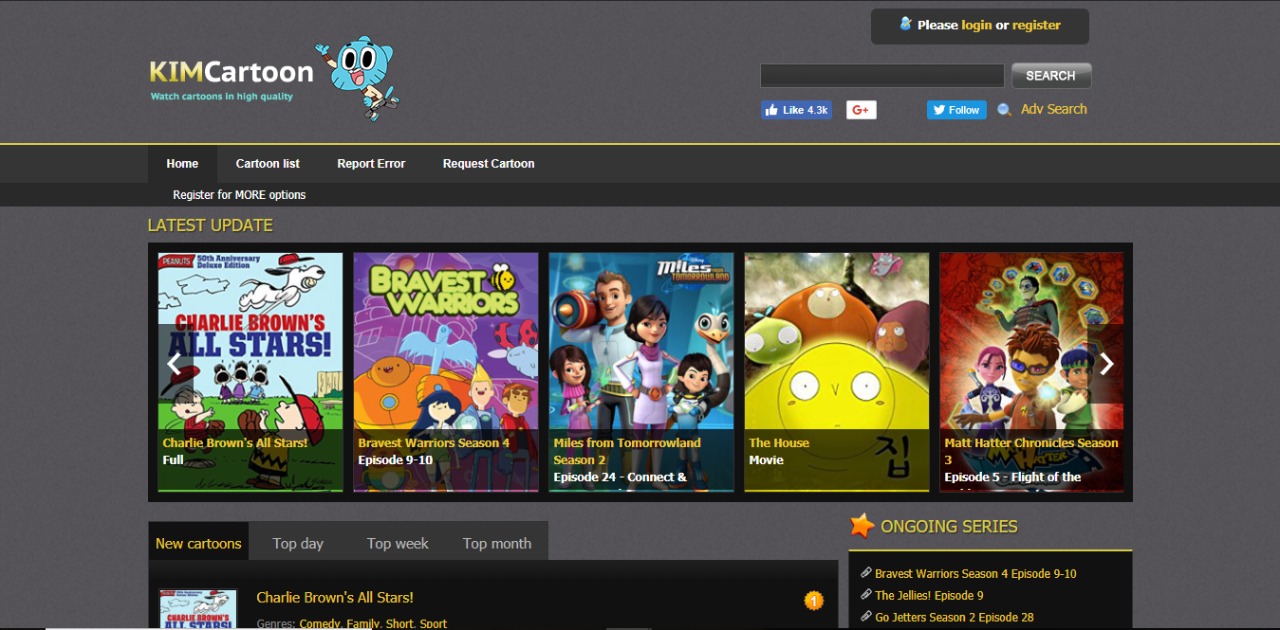Click the LATEST UPDATE heading
The image size is (1280, 630).
(x=210, y=226)
